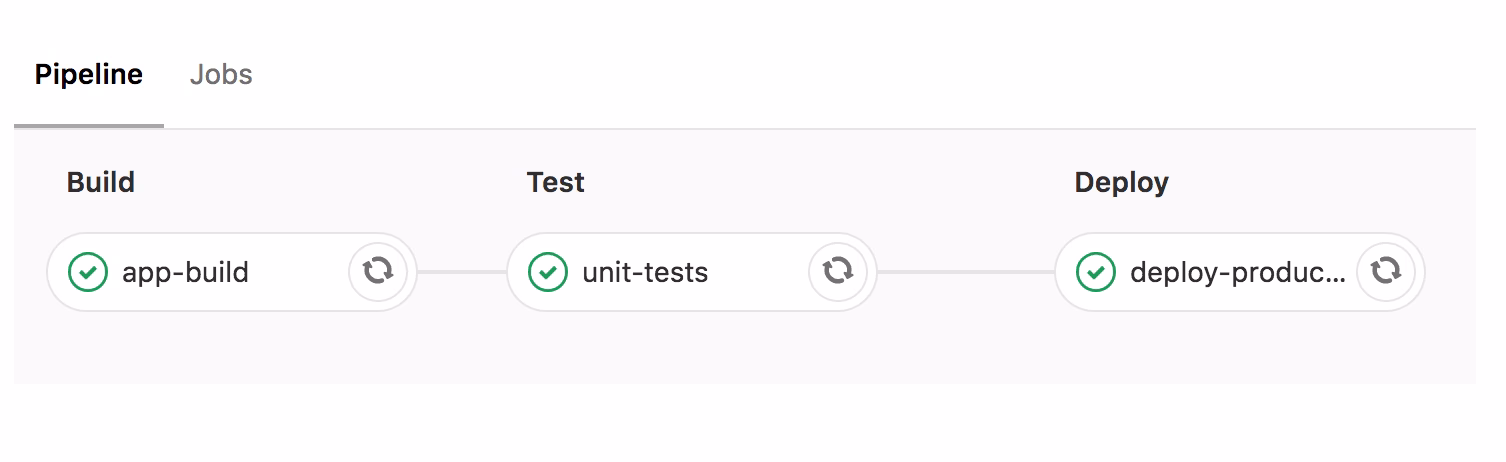Switch to the Jobs tab
This screenshot has height=462, width=1506.
tap(221, 75)
